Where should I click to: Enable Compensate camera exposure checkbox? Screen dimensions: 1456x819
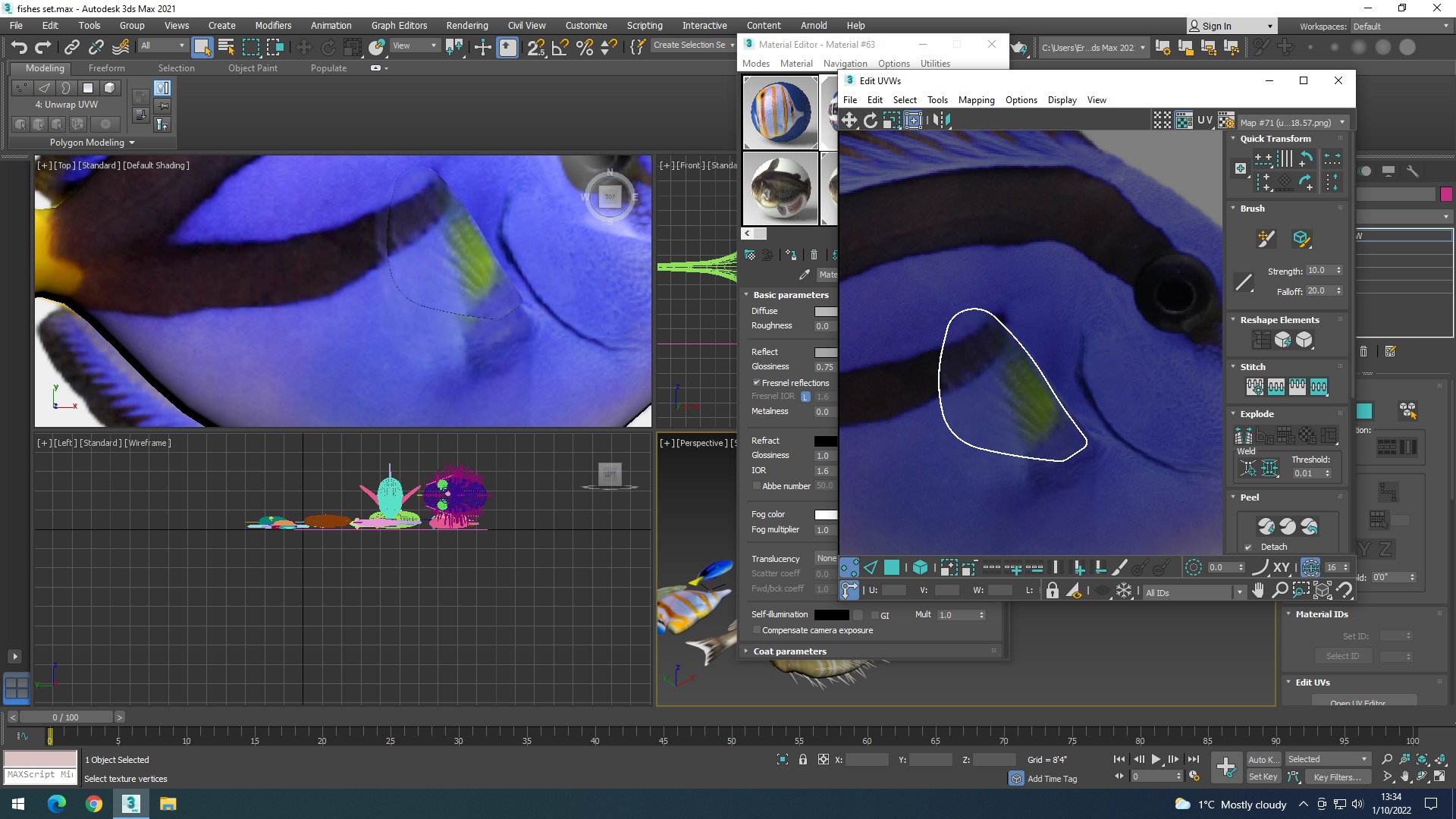[757, 630]
